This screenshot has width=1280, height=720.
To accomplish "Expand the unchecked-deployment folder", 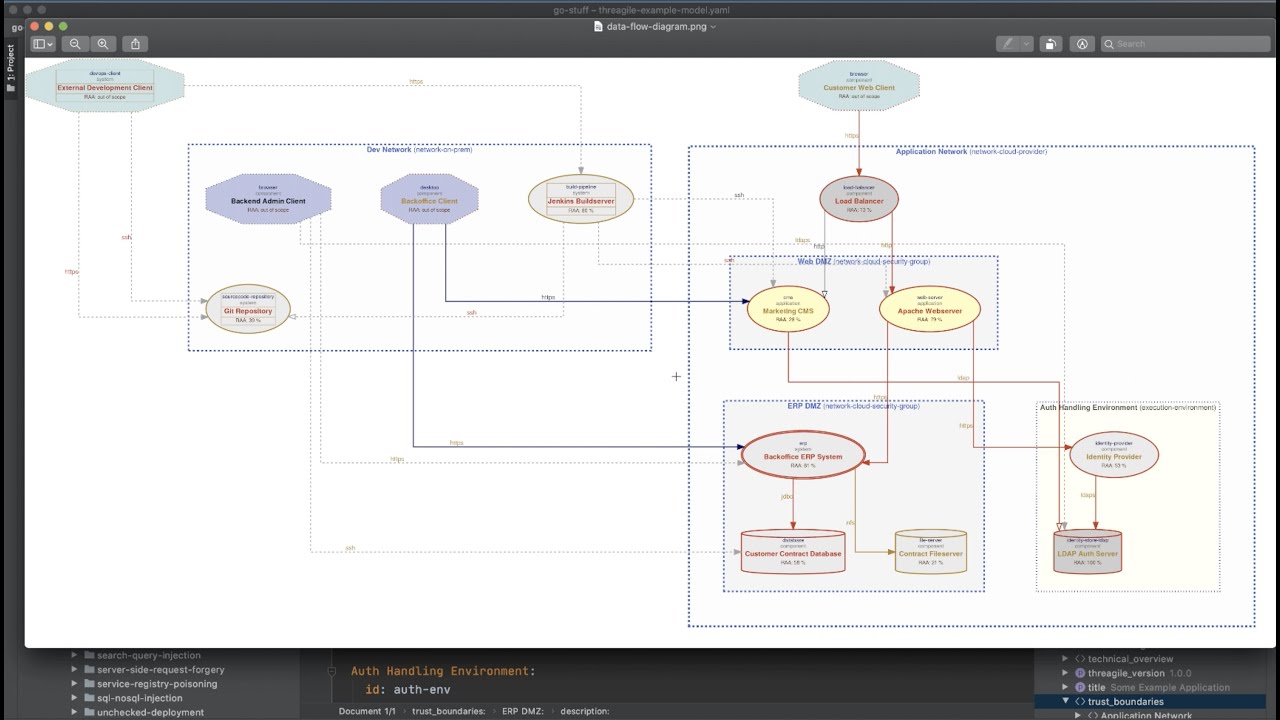I will coord(74,712).
